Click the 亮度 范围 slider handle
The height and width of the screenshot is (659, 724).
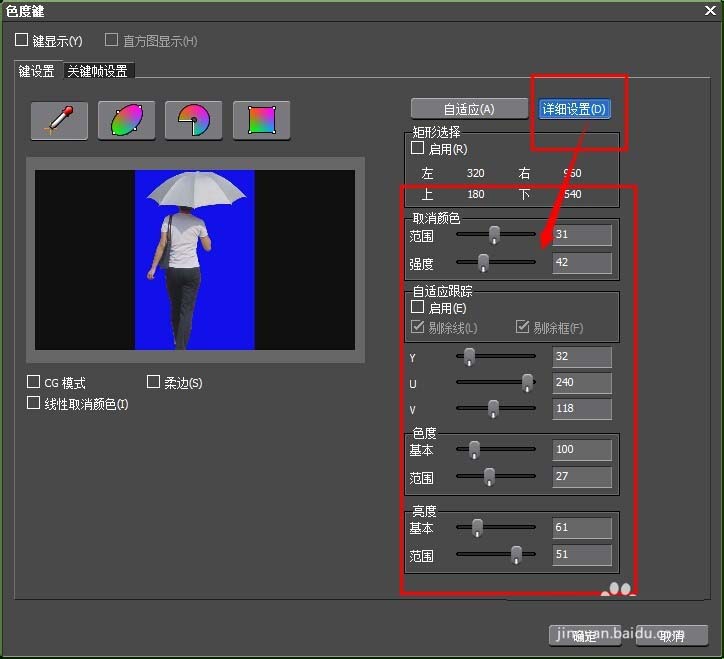(x=516, y=555)
